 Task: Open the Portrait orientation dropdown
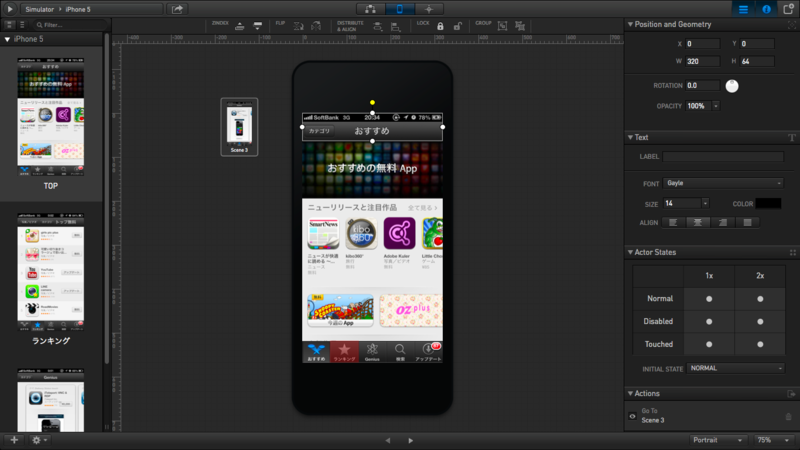click(717, 440)
